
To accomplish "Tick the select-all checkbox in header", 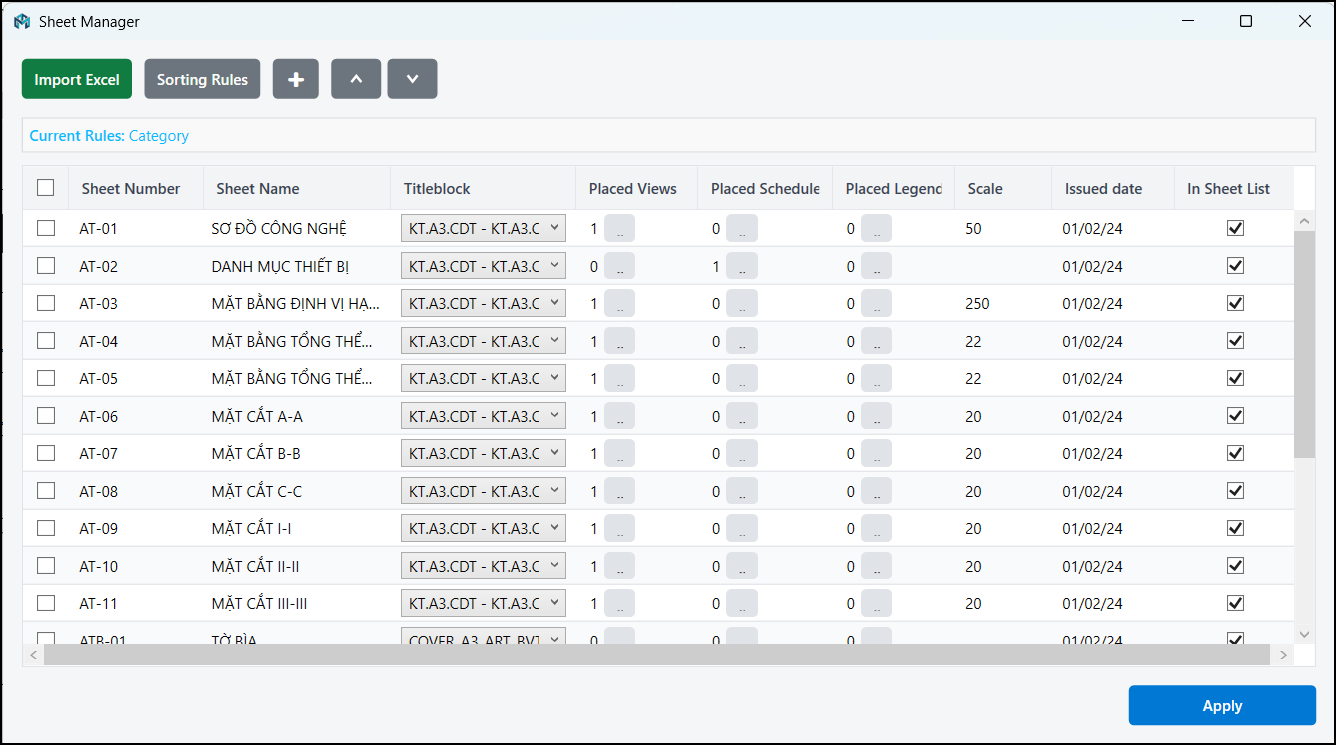I will point(46,187).
